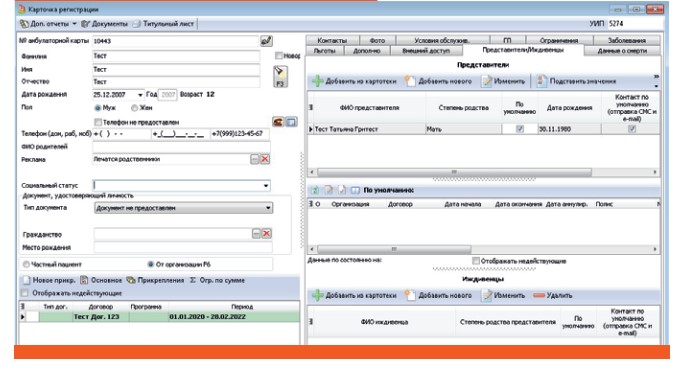Click green plus Добавить из картотеки in Иждивенцы
This screenshot has height=373, width=686.
(354, 296)
